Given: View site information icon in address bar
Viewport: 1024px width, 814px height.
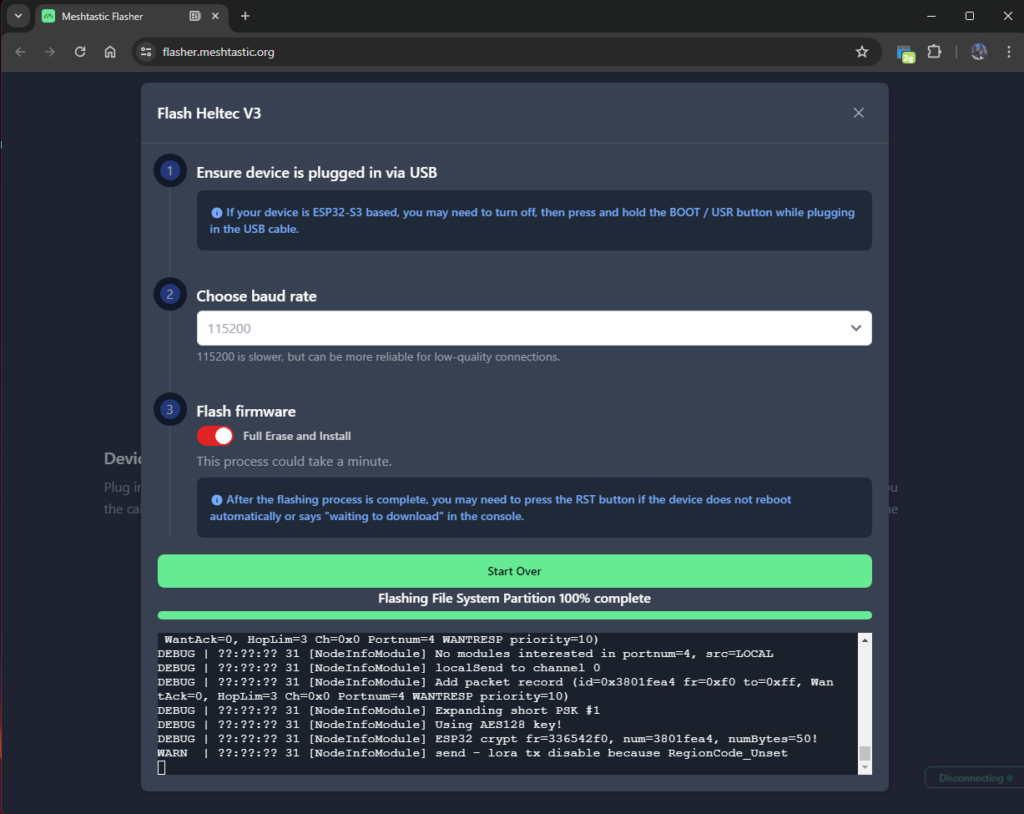Looking at the screenshot, I should click(146, 52).
